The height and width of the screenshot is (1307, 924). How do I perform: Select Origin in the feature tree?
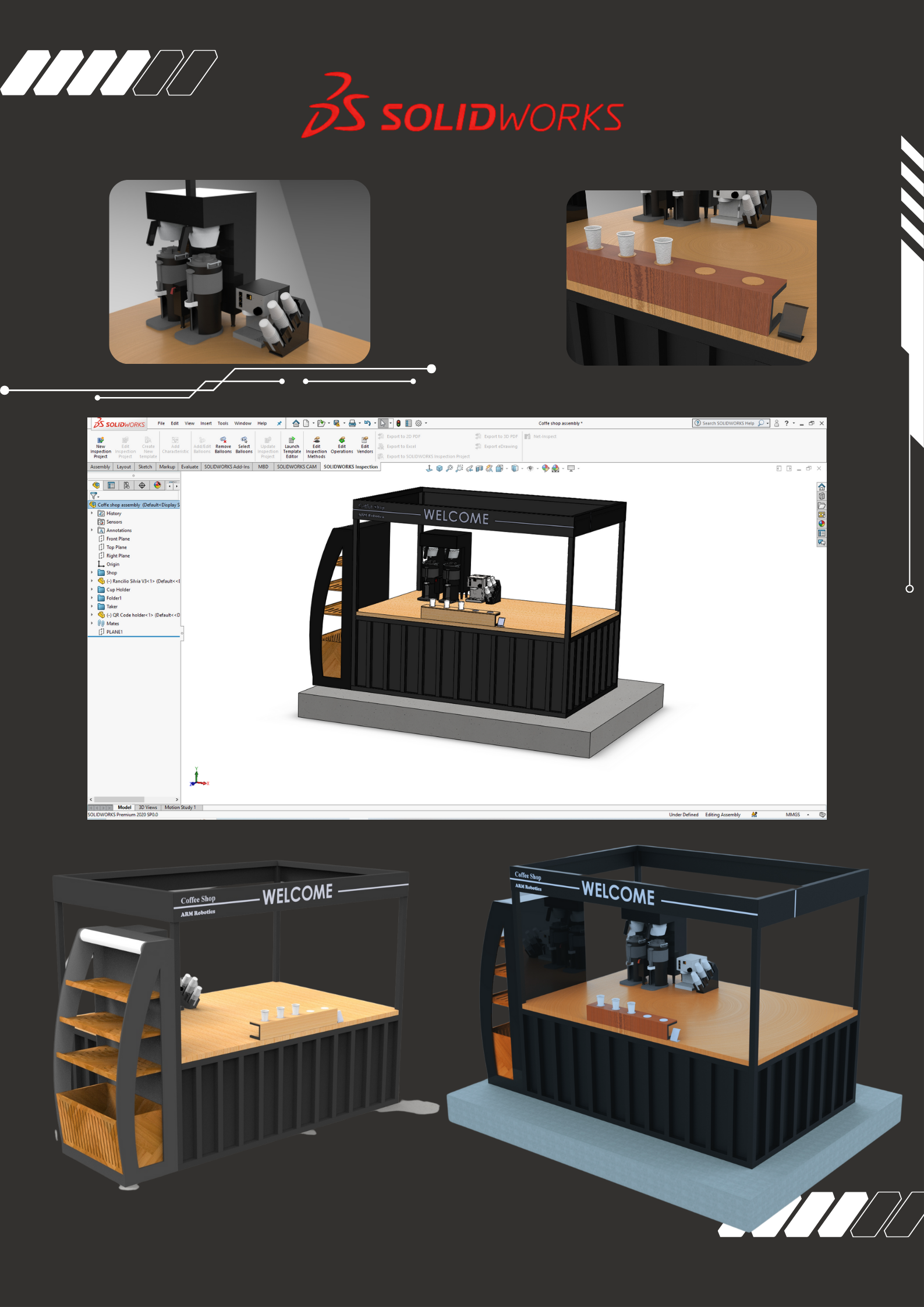pos(113,564)
